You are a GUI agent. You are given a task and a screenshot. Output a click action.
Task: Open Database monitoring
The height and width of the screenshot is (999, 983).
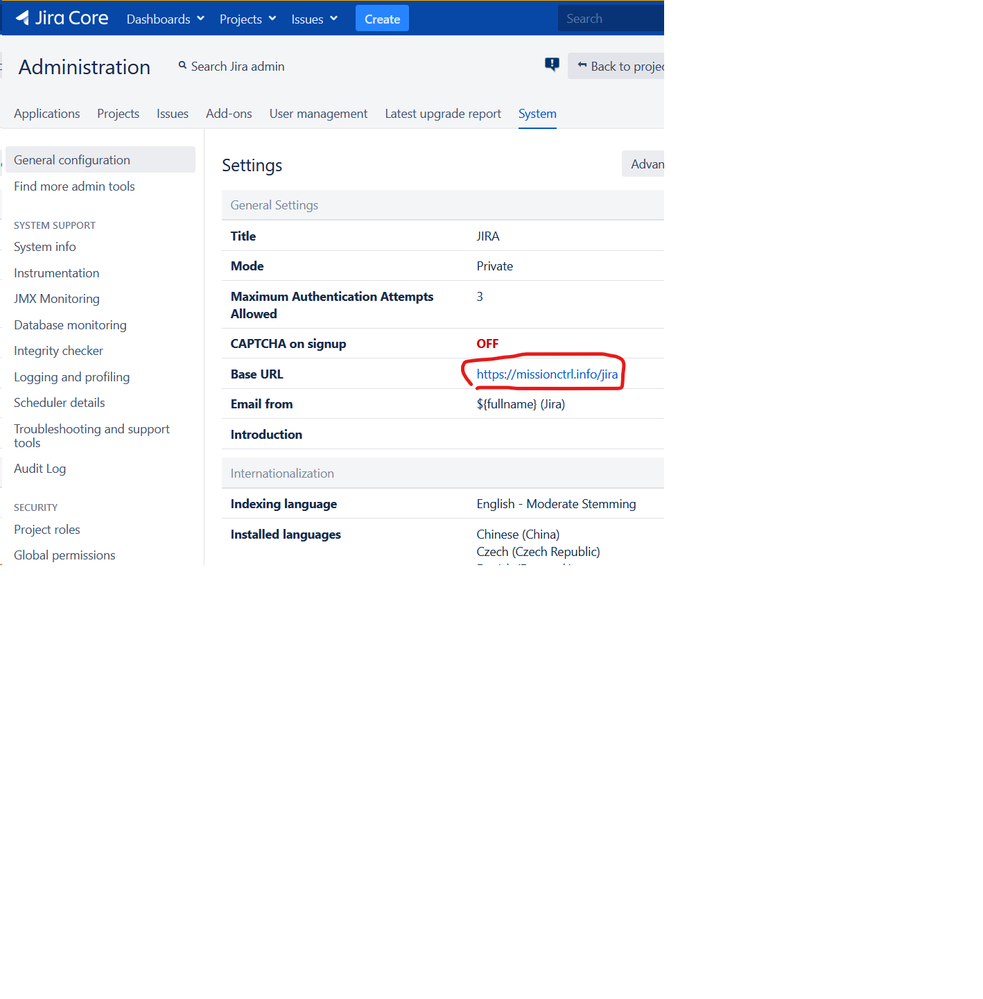click(70, 325)
